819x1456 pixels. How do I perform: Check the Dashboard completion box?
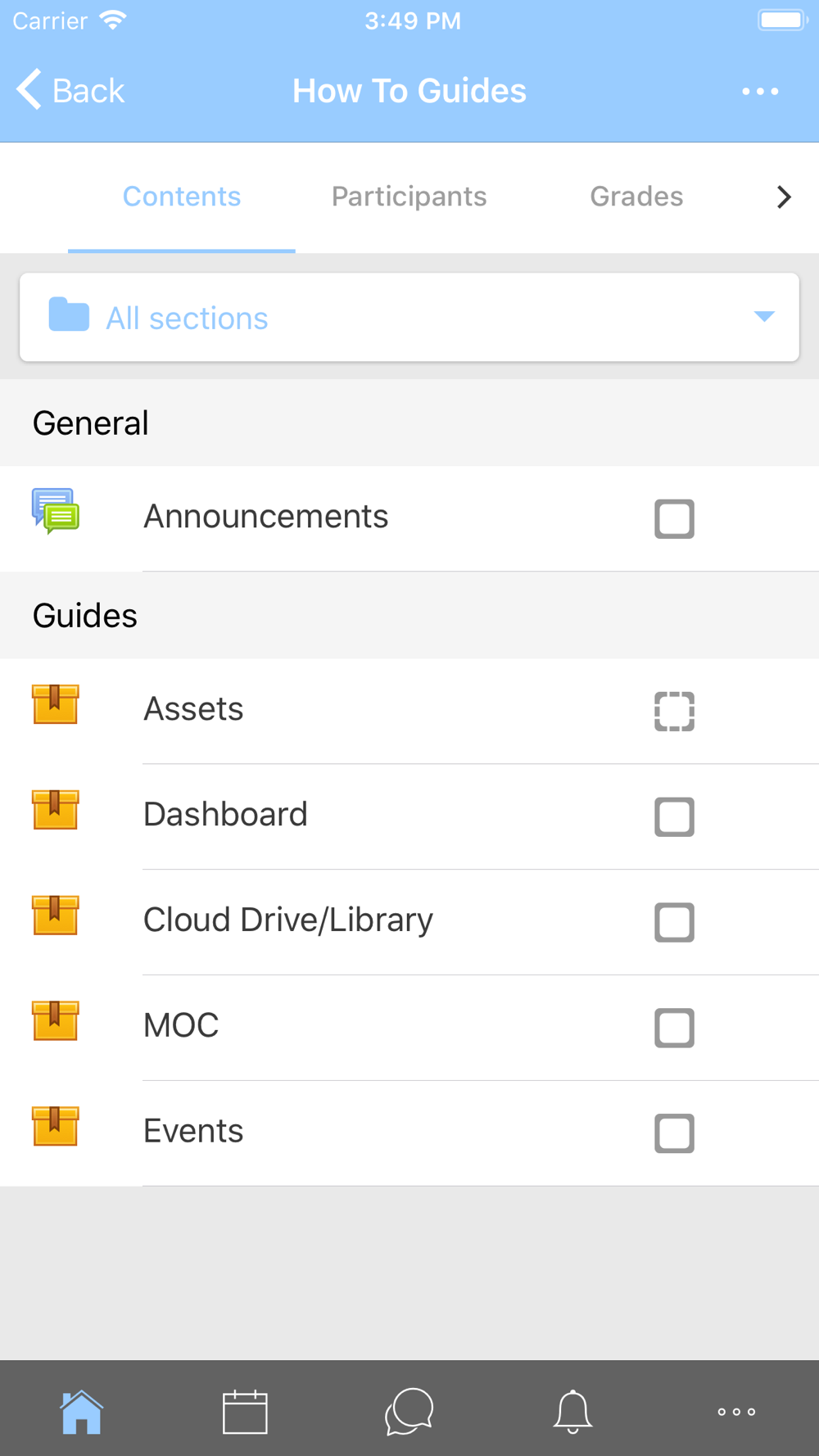click(675, 816)
